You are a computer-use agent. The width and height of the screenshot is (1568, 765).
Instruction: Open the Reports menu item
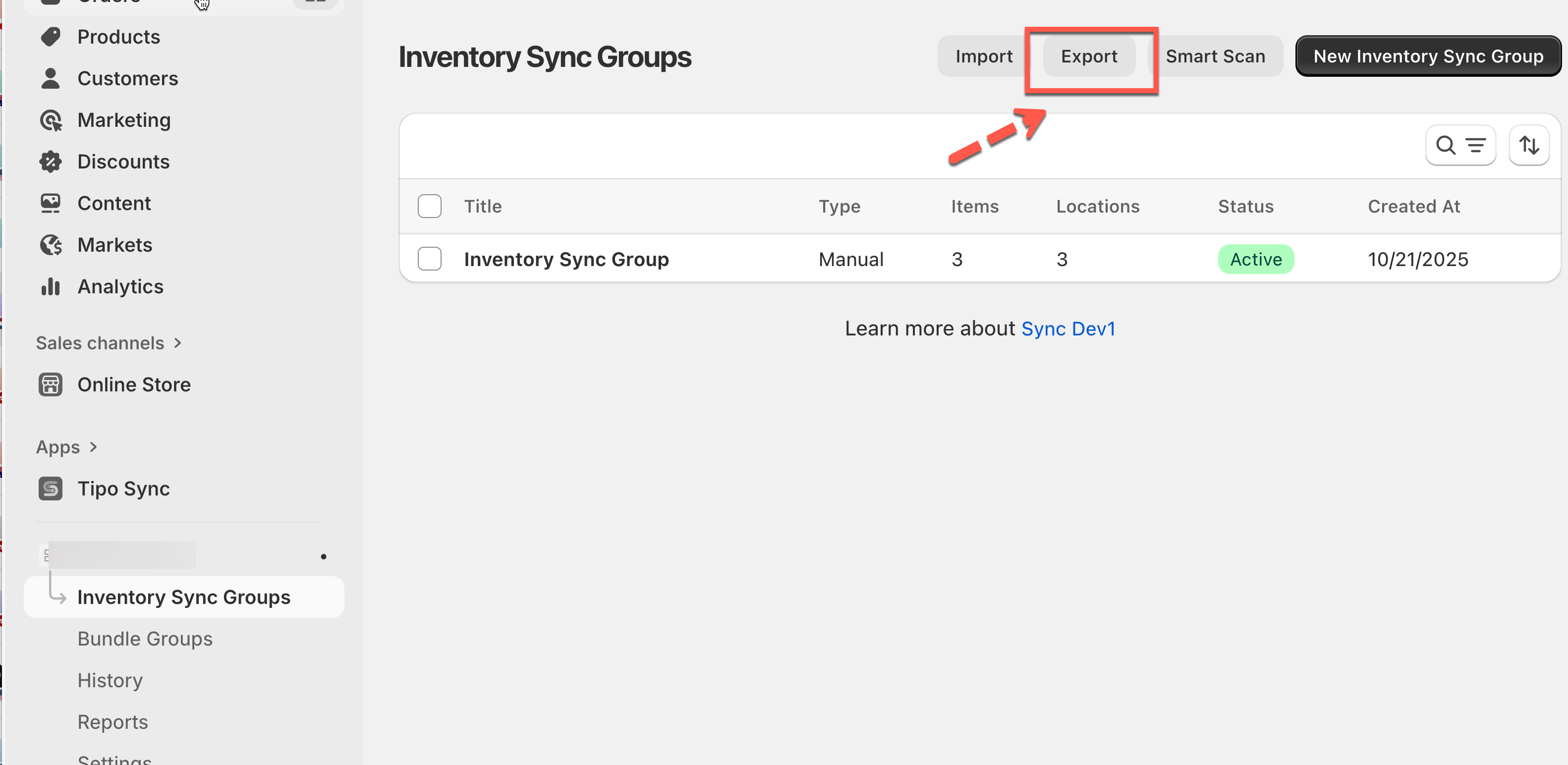click(112, 722)
